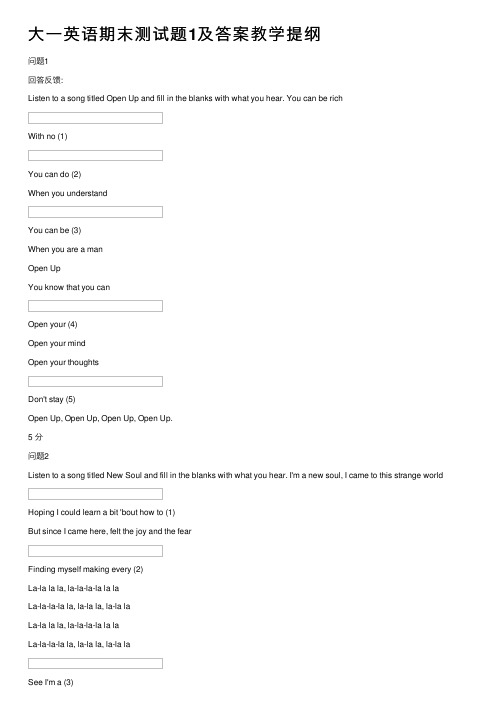
Task: Click the input field above 'You can do (2)'
Action: click(95, 156)
